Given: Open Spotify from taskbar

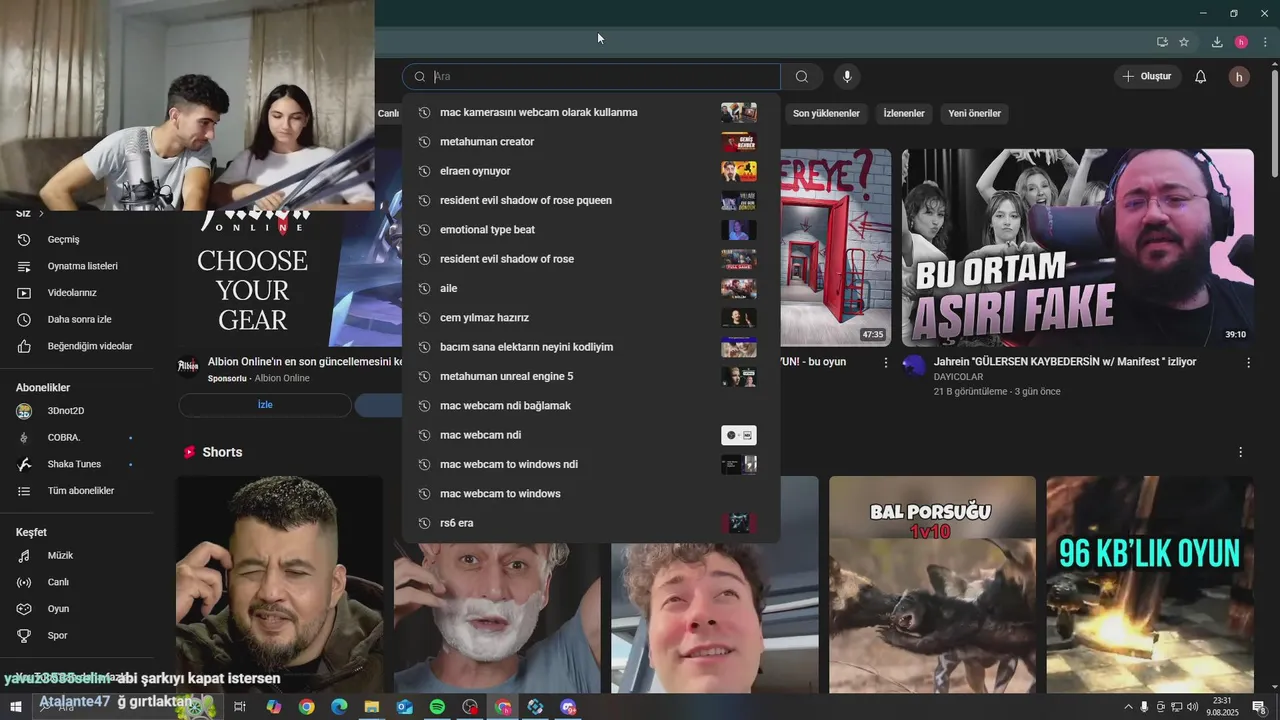Looking at the screenshot, I should click(x=437, y=707).
